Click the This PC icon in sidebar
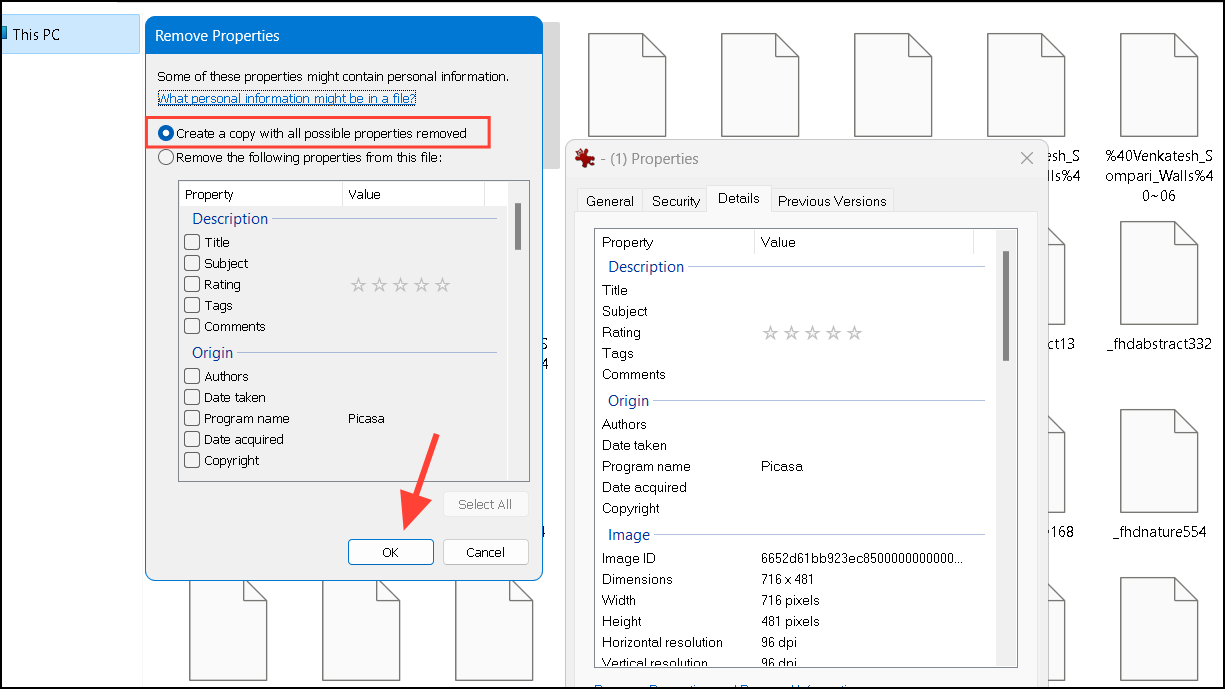1225x689 pixels. point(4,34)
